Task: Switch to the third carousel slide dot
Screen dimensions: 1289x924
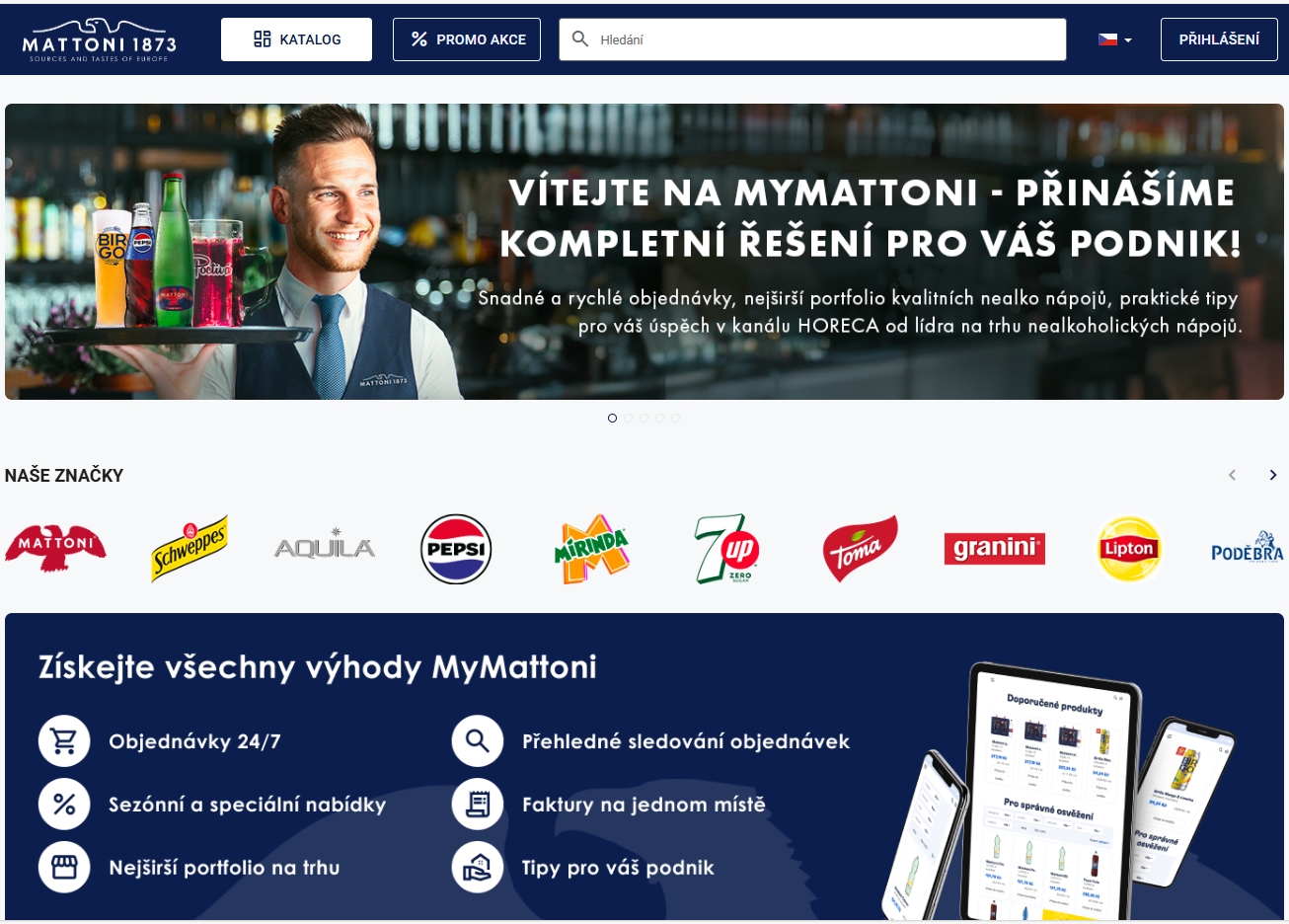Action: click(x=644, y=419)
